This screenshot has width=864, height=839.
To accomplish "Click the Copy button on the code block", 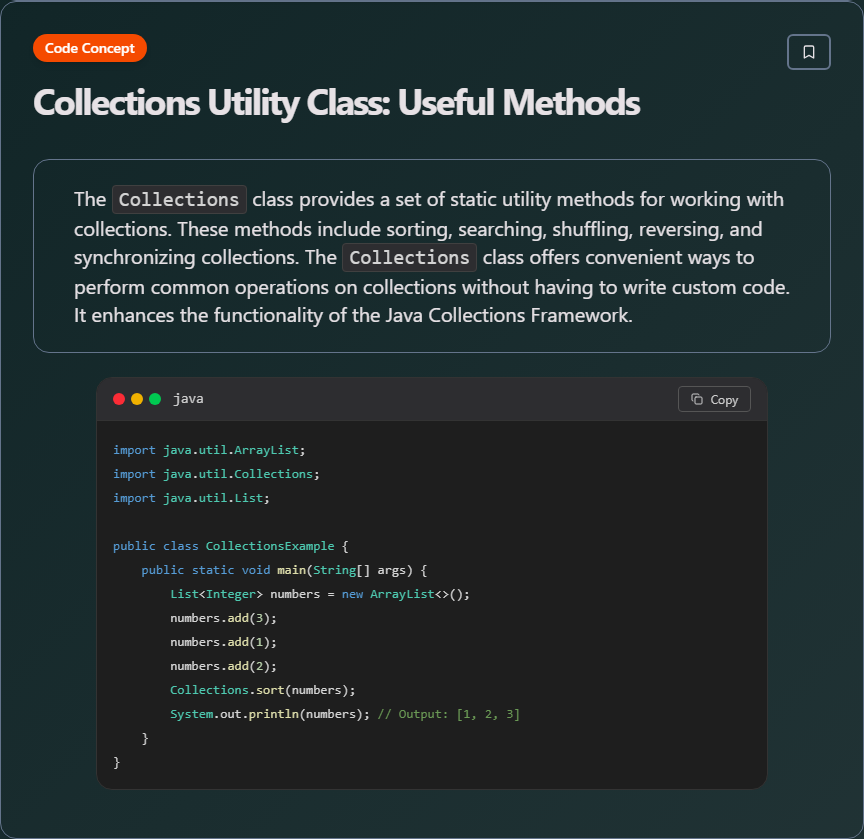I will 714,399.
